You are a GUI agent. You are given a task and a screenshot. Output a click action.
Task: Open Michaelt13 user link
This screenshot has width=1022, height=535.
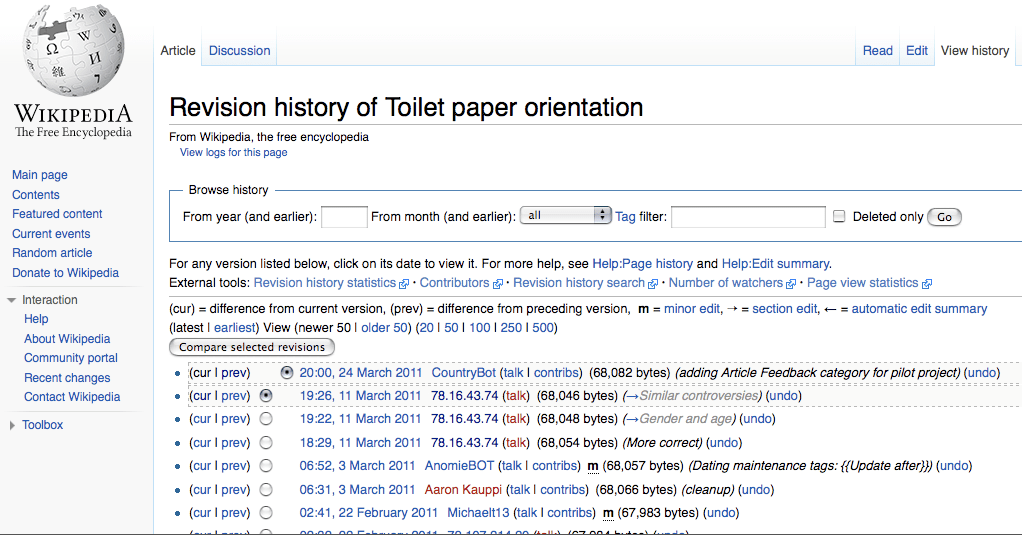click(478, 513)
